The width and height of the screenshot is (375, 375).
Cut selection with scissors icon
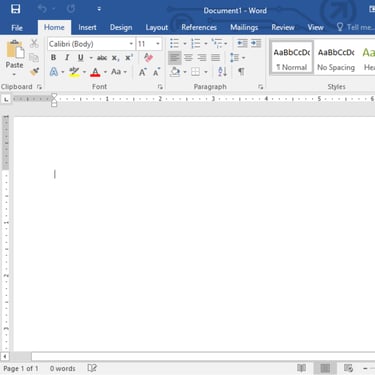34,43
